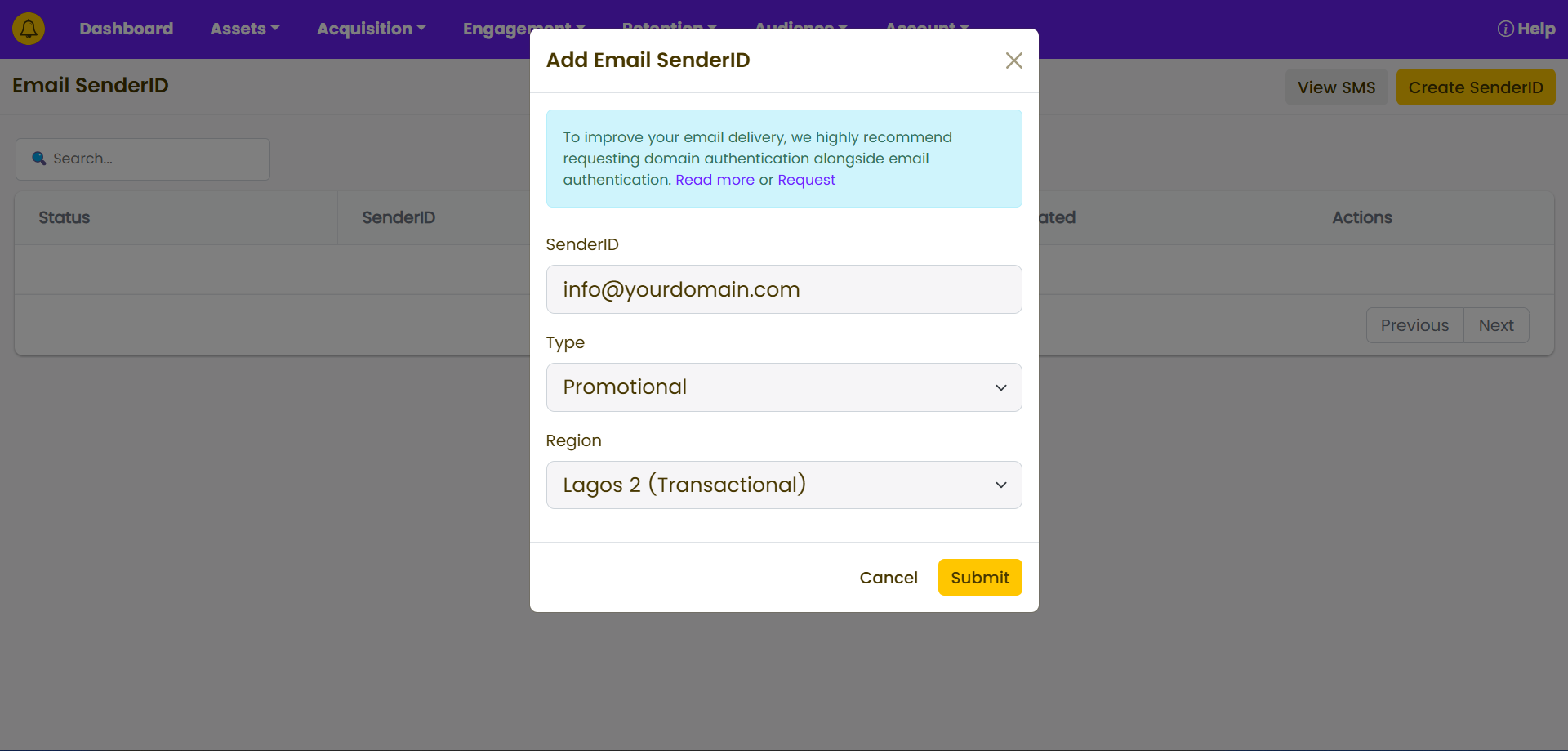Go to the Previous page
The width and height of the screenshot is (1568, 751).
pos(1414,325)
